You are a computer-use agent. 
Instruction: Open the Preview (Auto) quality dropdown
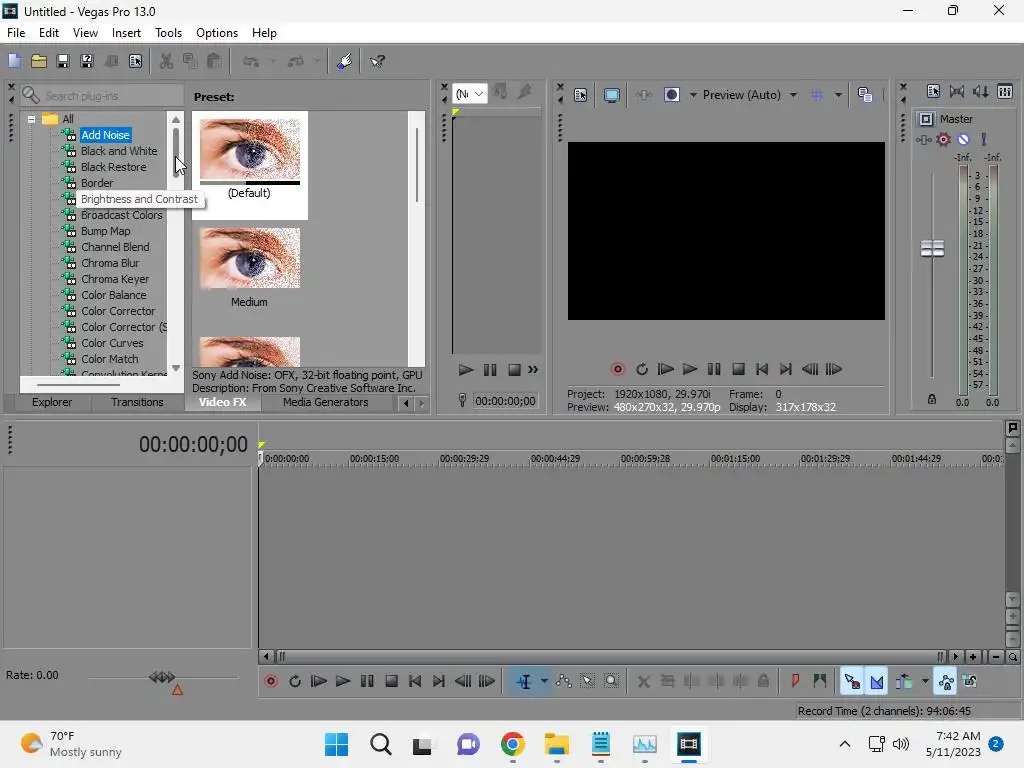[793, 95]
